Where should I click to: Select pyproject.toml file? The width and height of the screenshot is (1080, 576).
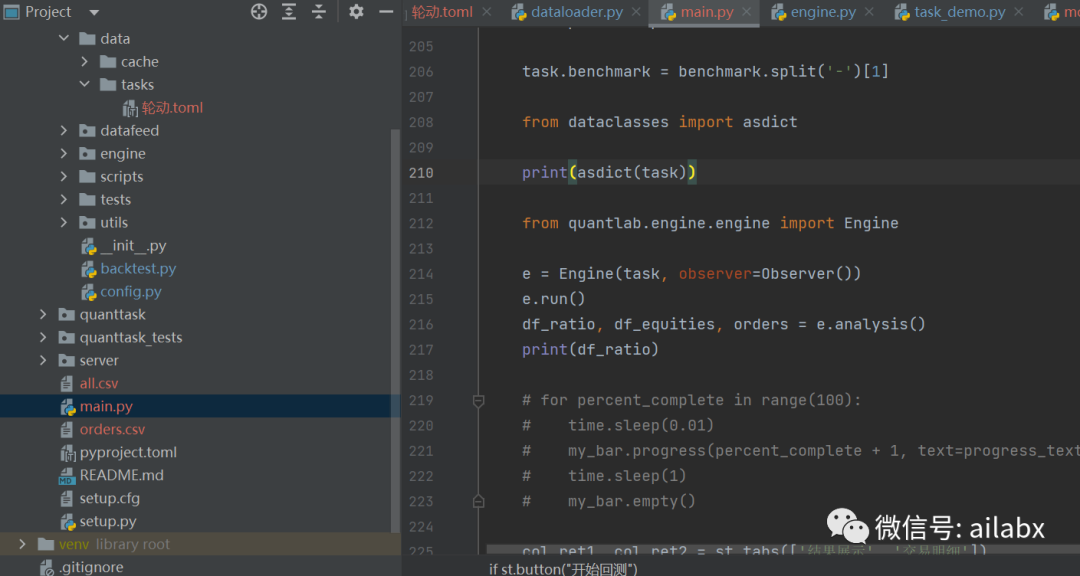[x=128, y=452]
